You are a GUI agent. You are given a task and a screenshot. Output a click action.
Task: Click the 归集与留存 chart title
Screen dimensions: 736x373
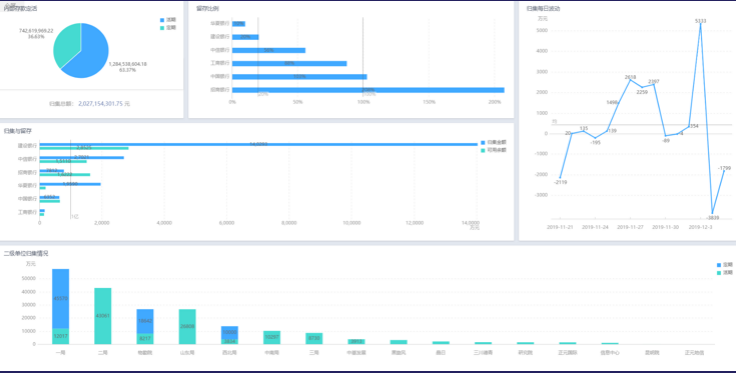[x=18, y=131]
